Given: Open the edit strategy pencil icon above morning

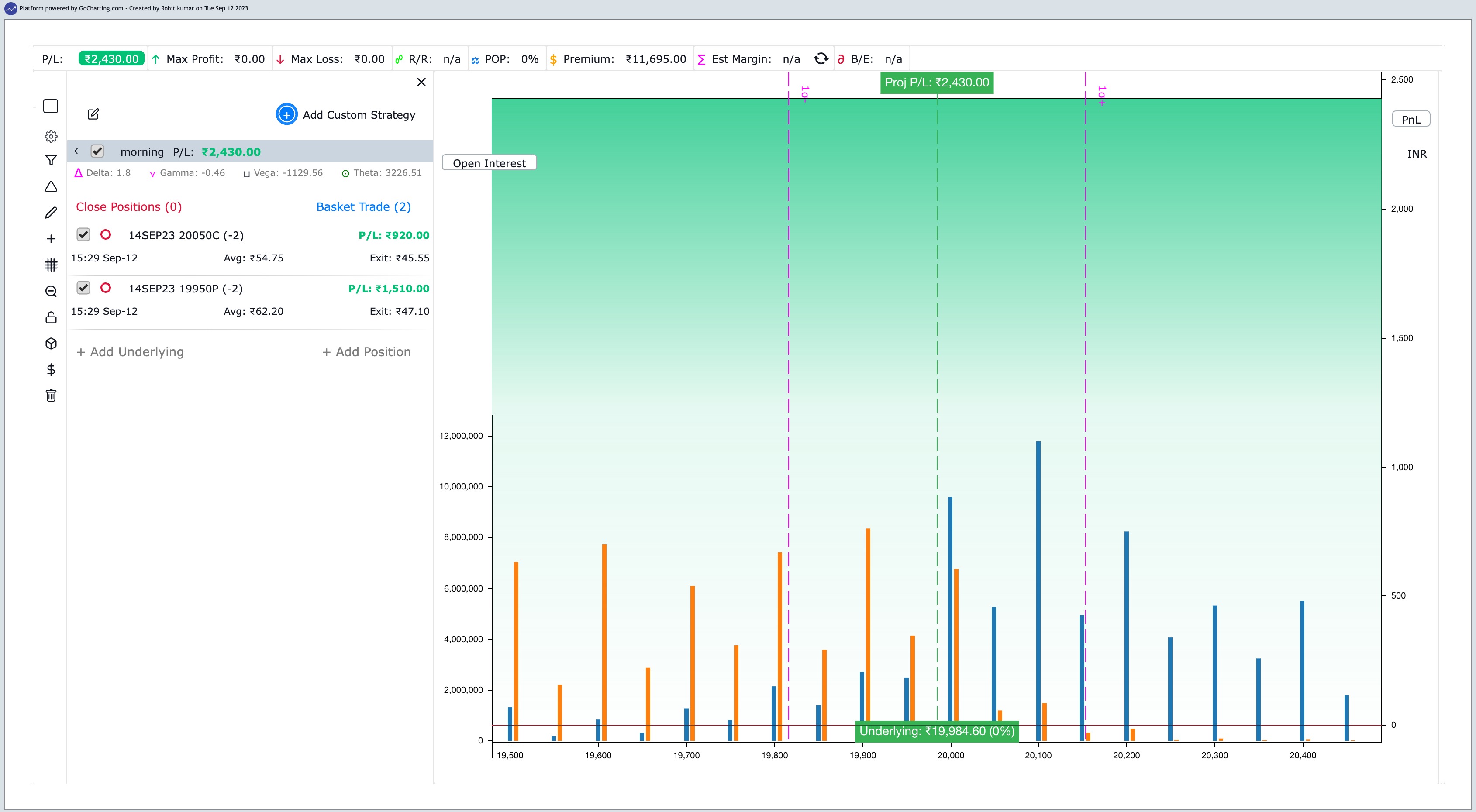Looking at the screenshot, I should (93, 114).
